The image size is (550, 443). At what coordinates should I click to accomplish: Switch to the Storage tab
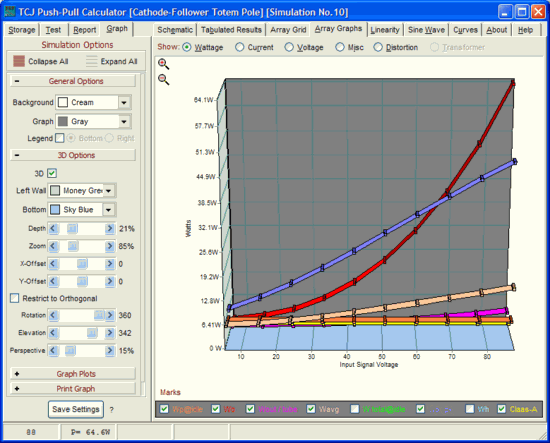(21, 30)
